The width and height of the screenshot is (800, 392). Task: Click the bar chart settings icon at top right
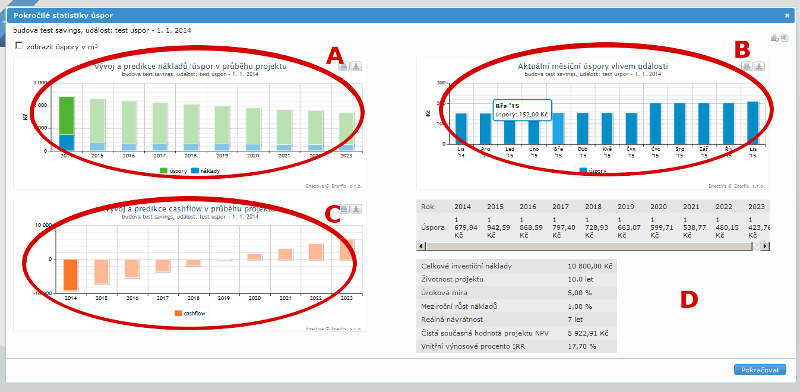[774, 38]
